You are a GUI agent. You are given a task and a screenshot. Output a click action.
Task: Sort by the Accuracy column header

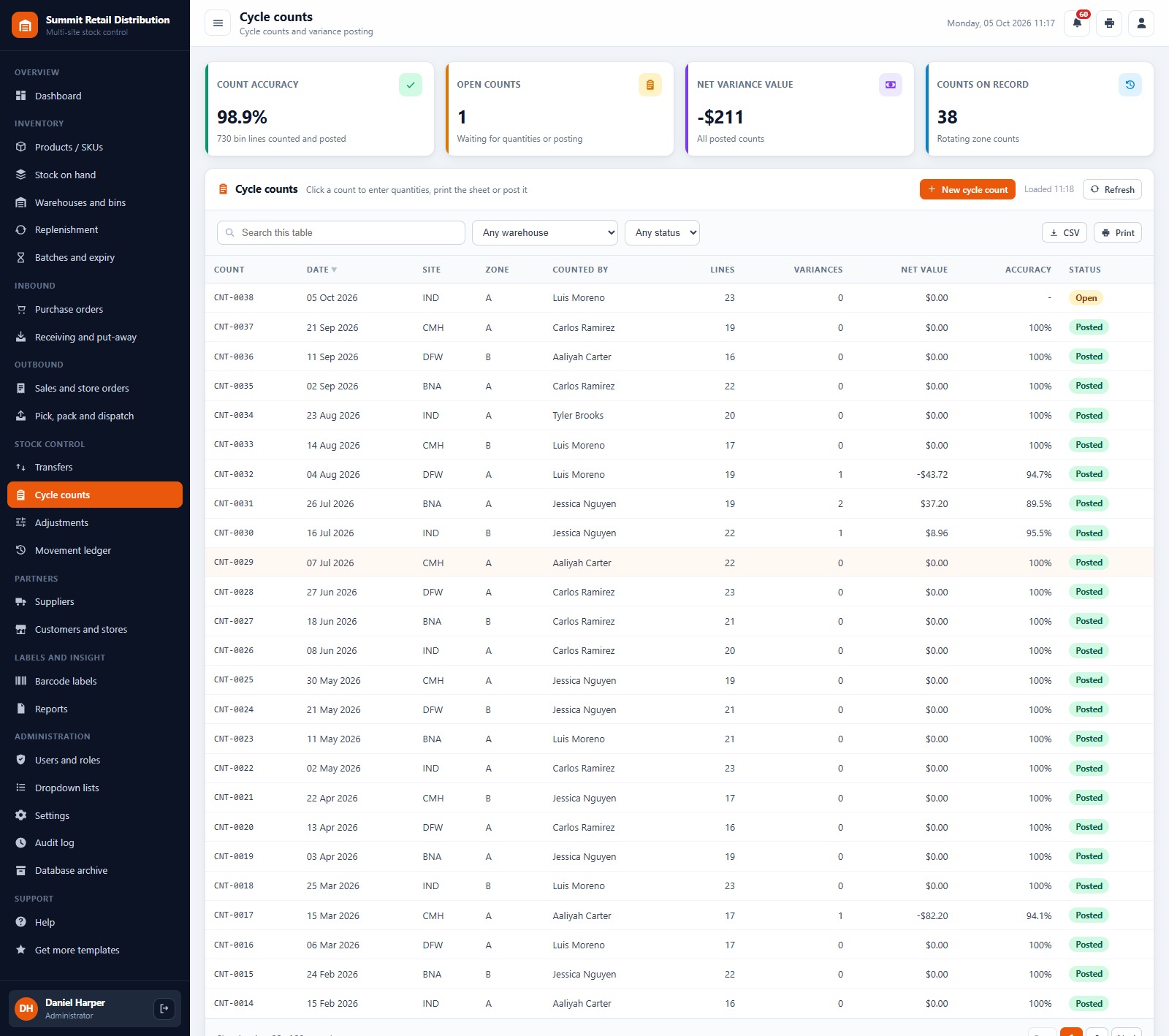[1028, 270]
